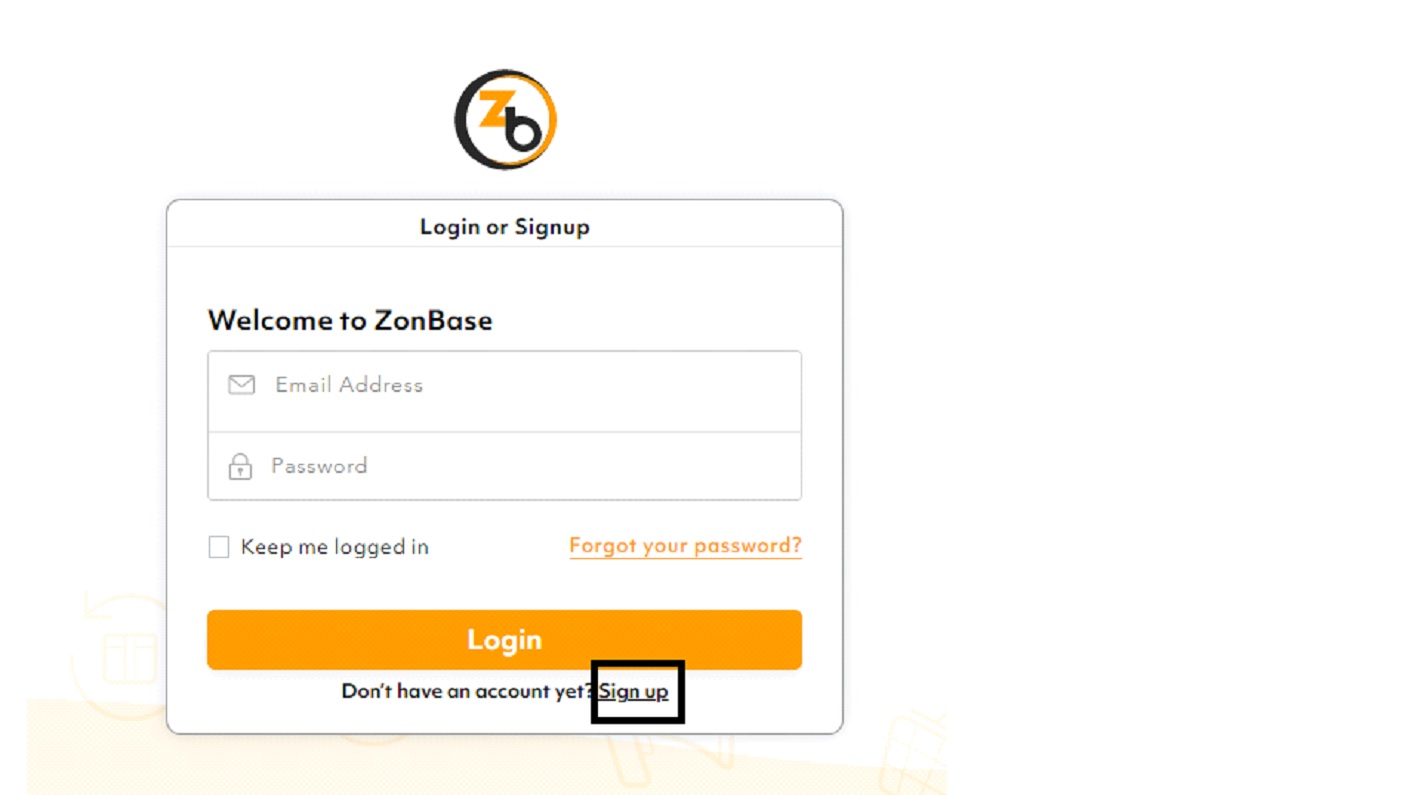Screen dimensions: 1421x795
Task: Click the orange Z in the logo
Action: click(492, 110)
